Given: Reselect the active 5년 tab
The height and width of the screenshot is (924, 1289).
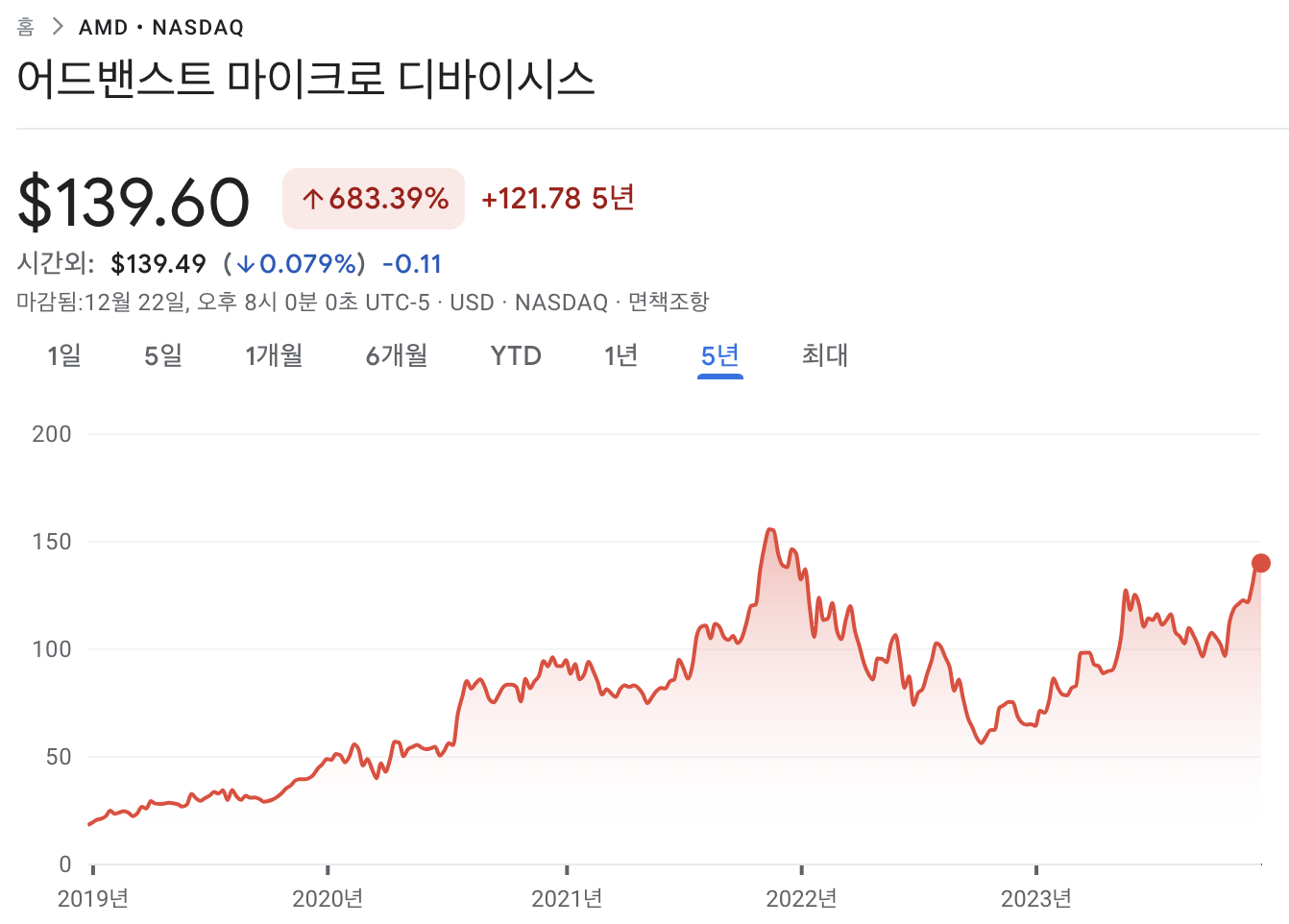Looking at the screenshot, I should click(x=719, y=355).
